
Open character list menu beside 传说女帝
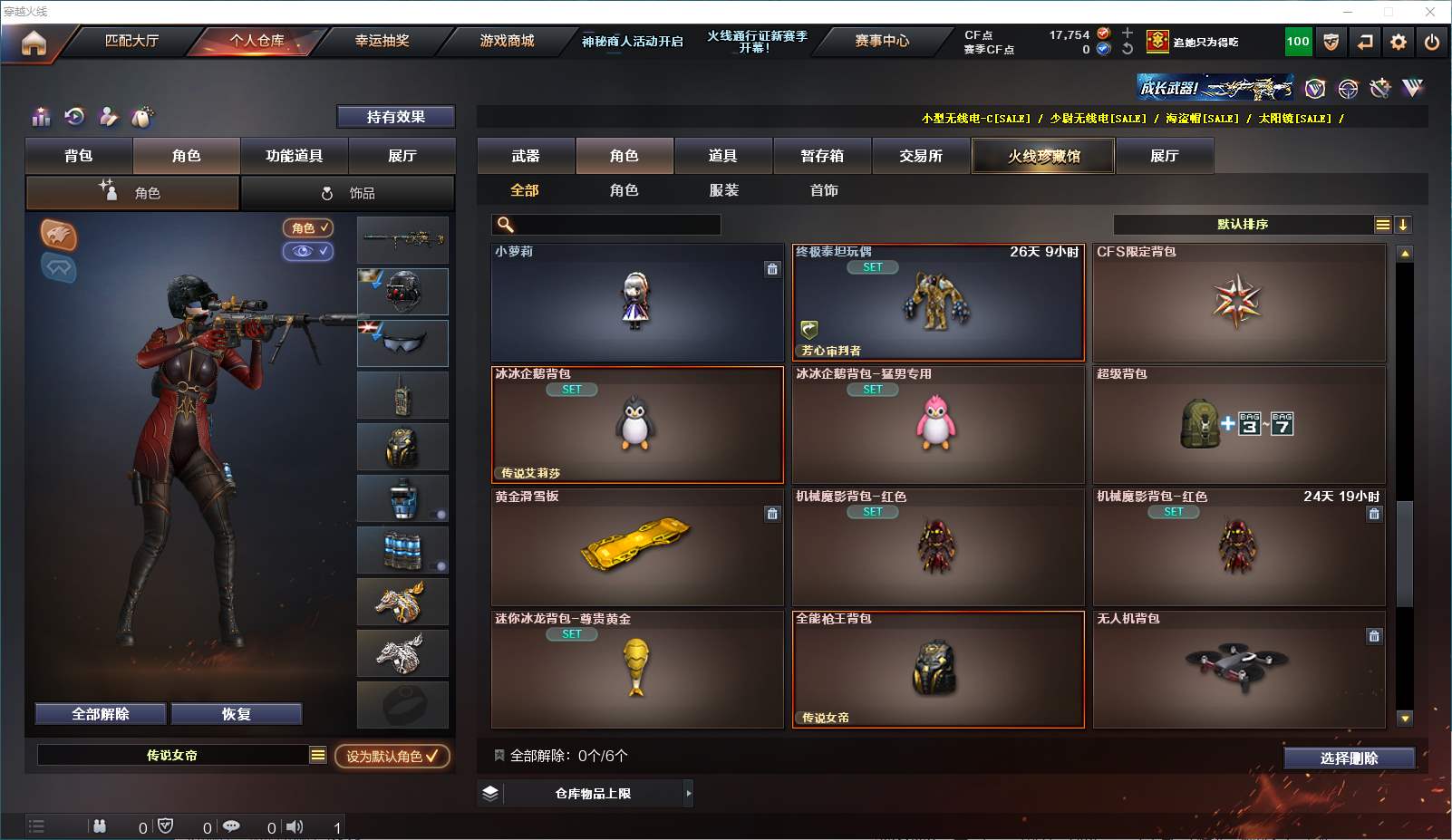pos(318,755)
